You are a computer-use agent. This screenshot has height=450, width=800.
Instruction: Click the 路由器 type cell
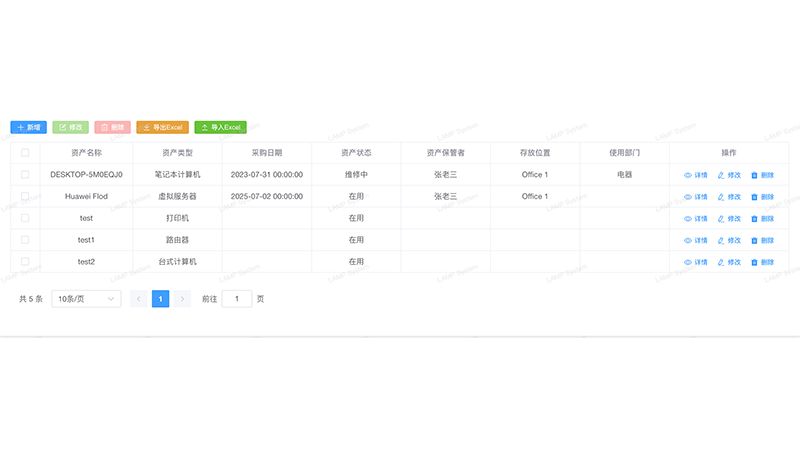pos(177,240)
